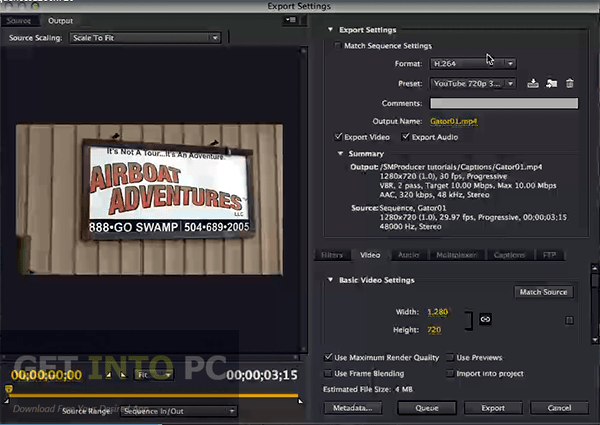
Task: Switch to the Audio tab
Action: point(408,255)
